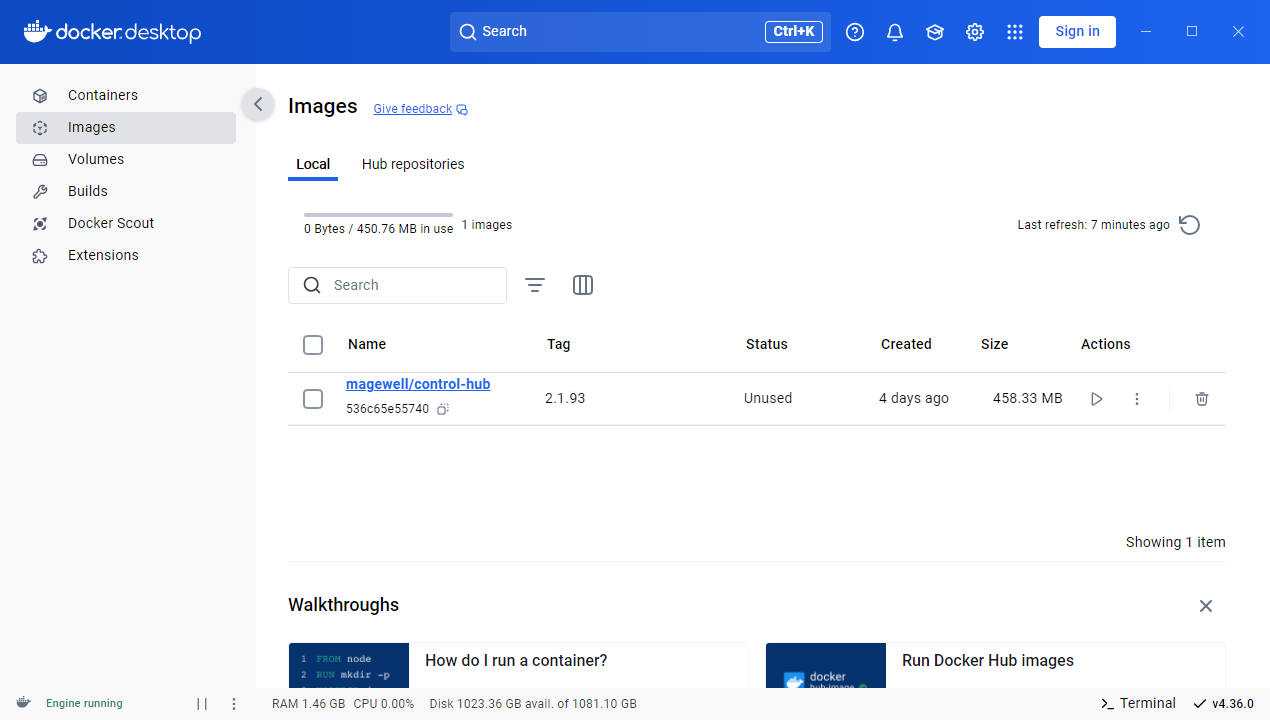
Task: Go to Containers in the sidebar
Action: click(x=103, y=95)
